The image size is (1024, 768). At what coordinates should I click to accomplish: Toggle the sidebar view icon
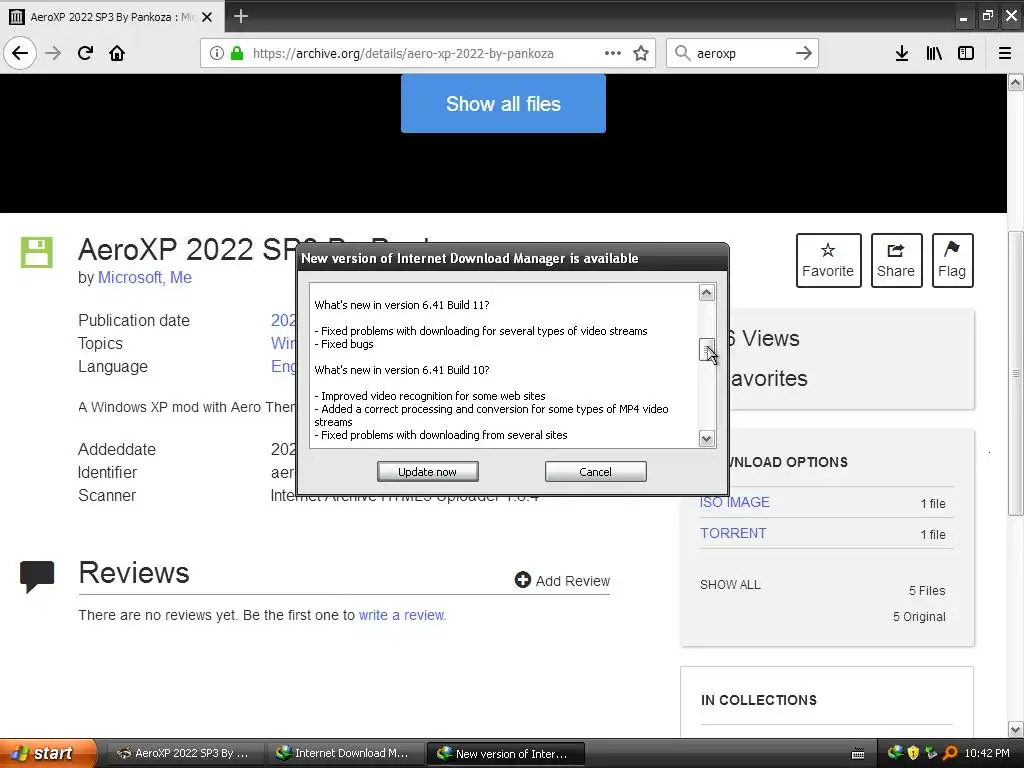[x=966, y=53]
